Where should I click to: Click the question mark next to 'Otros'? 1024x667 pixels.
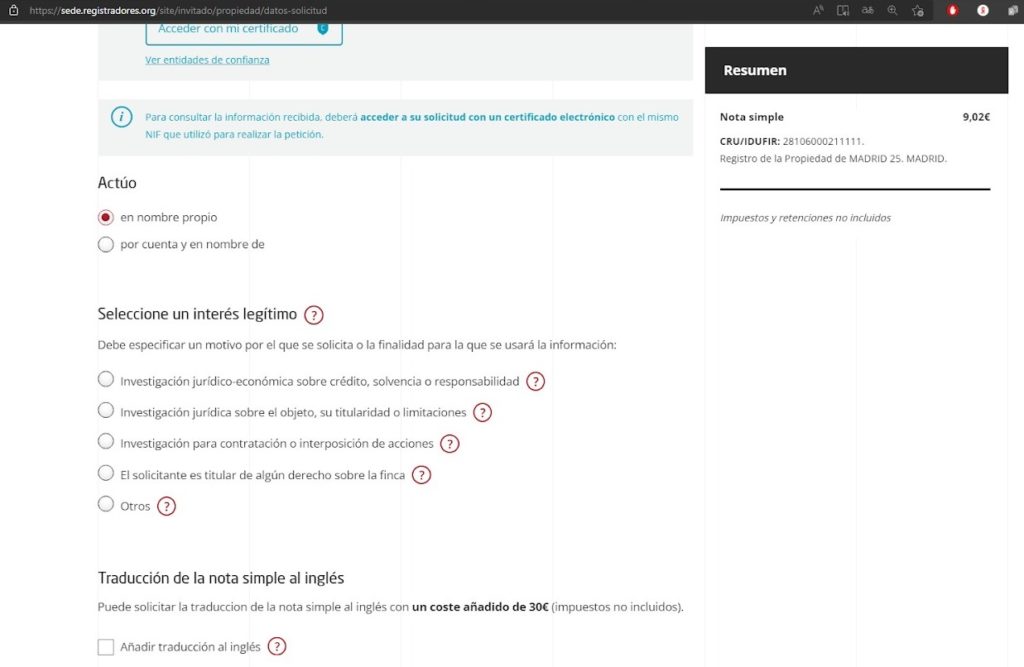point(166,506)
